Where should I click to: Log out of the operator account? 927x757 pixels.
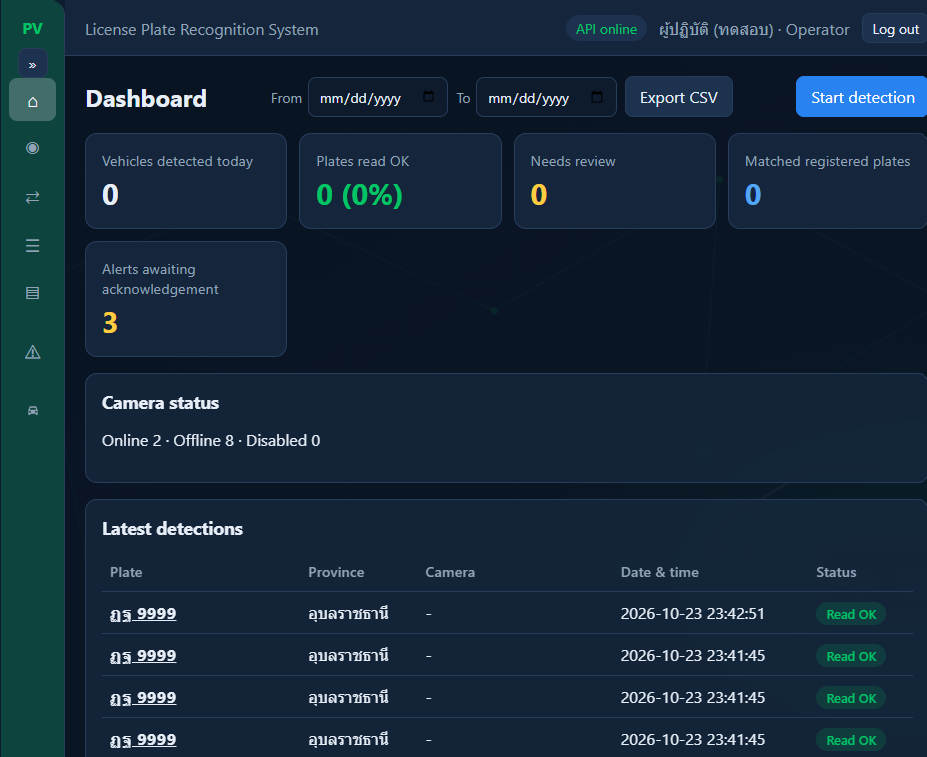click(x=895, y=29)
